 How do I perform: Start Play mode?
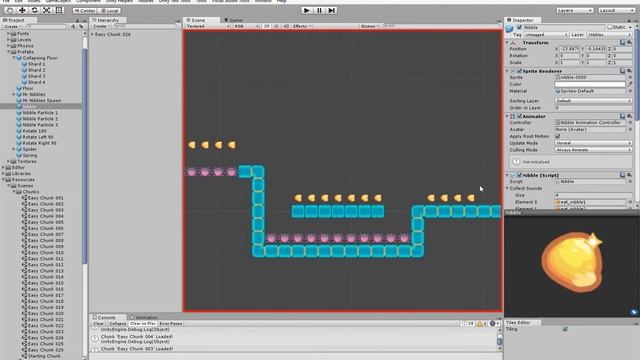point(307,10)
